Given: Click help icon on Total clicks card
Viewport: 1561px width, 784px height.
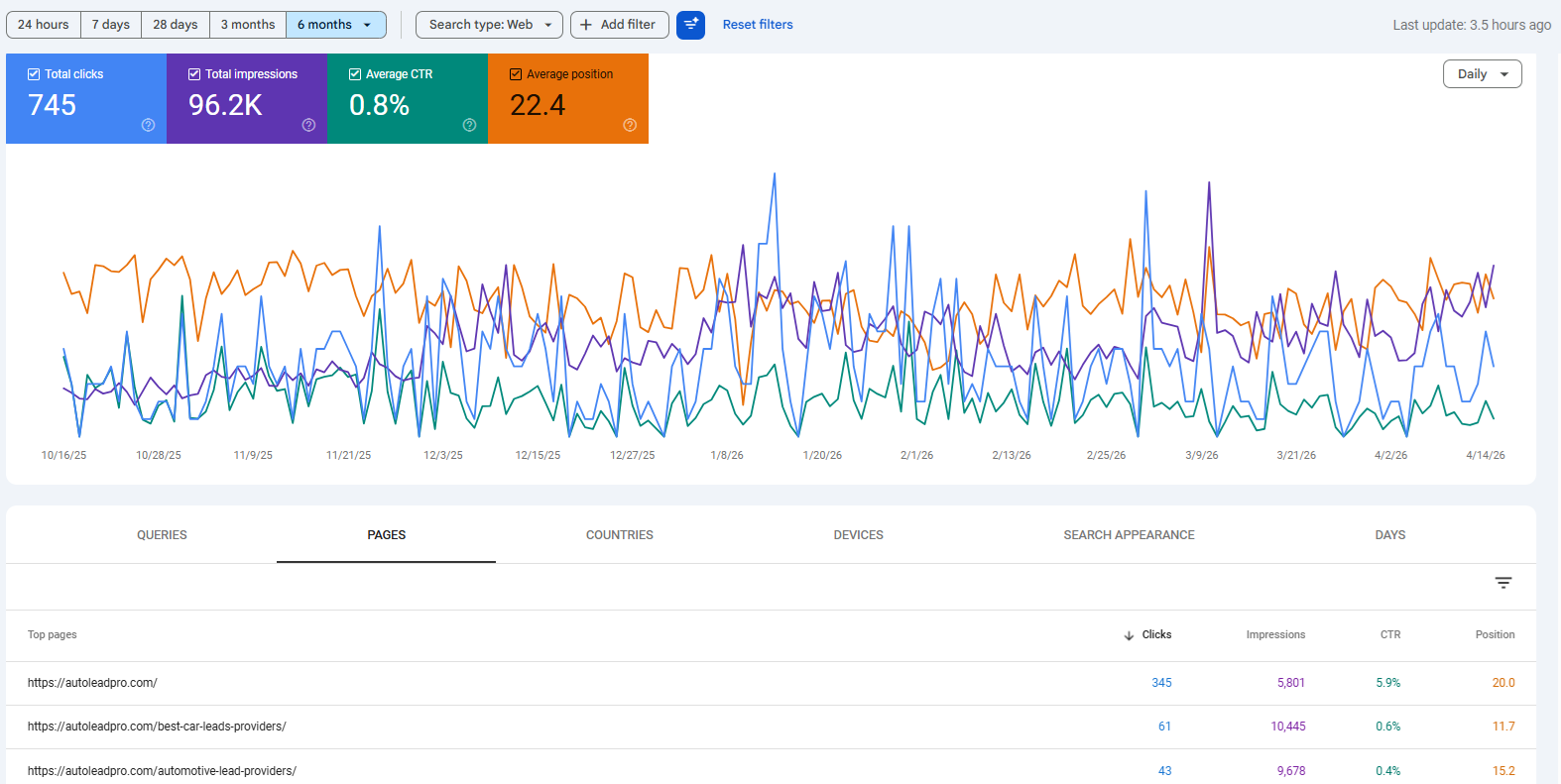Looking at the screenshot, I should [x=148, y=125].
